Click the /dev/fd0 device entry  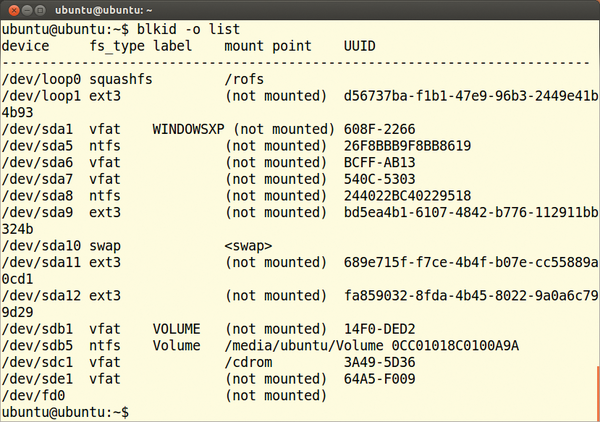[x=33, y=396]
